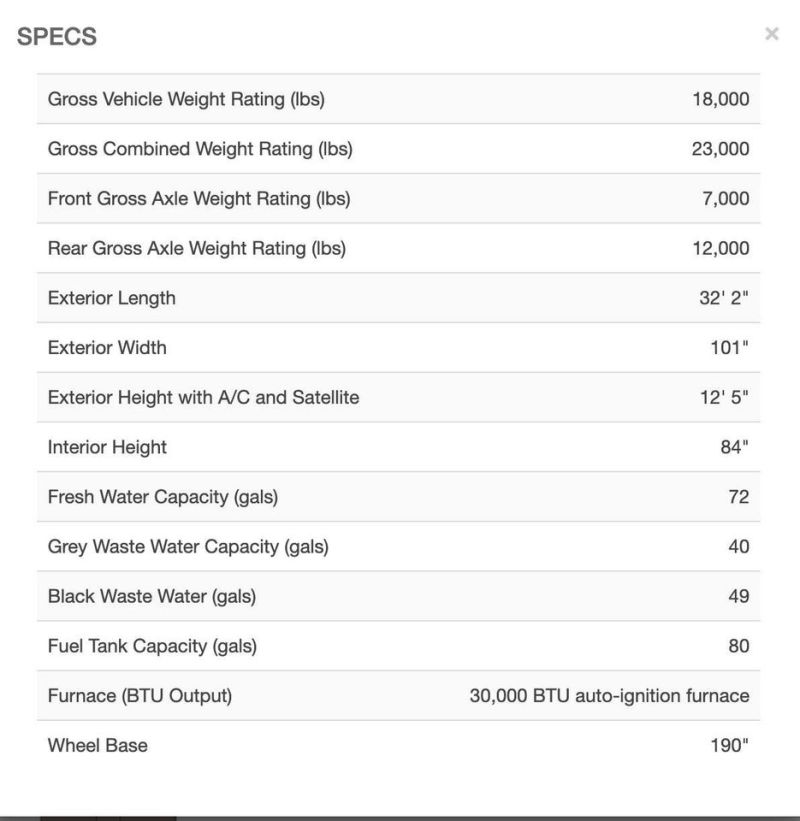Click the Fresh Water Capacity label
The width and height of the screenshot is (800, 821).
pyautogui.click(x=163, y=497)
